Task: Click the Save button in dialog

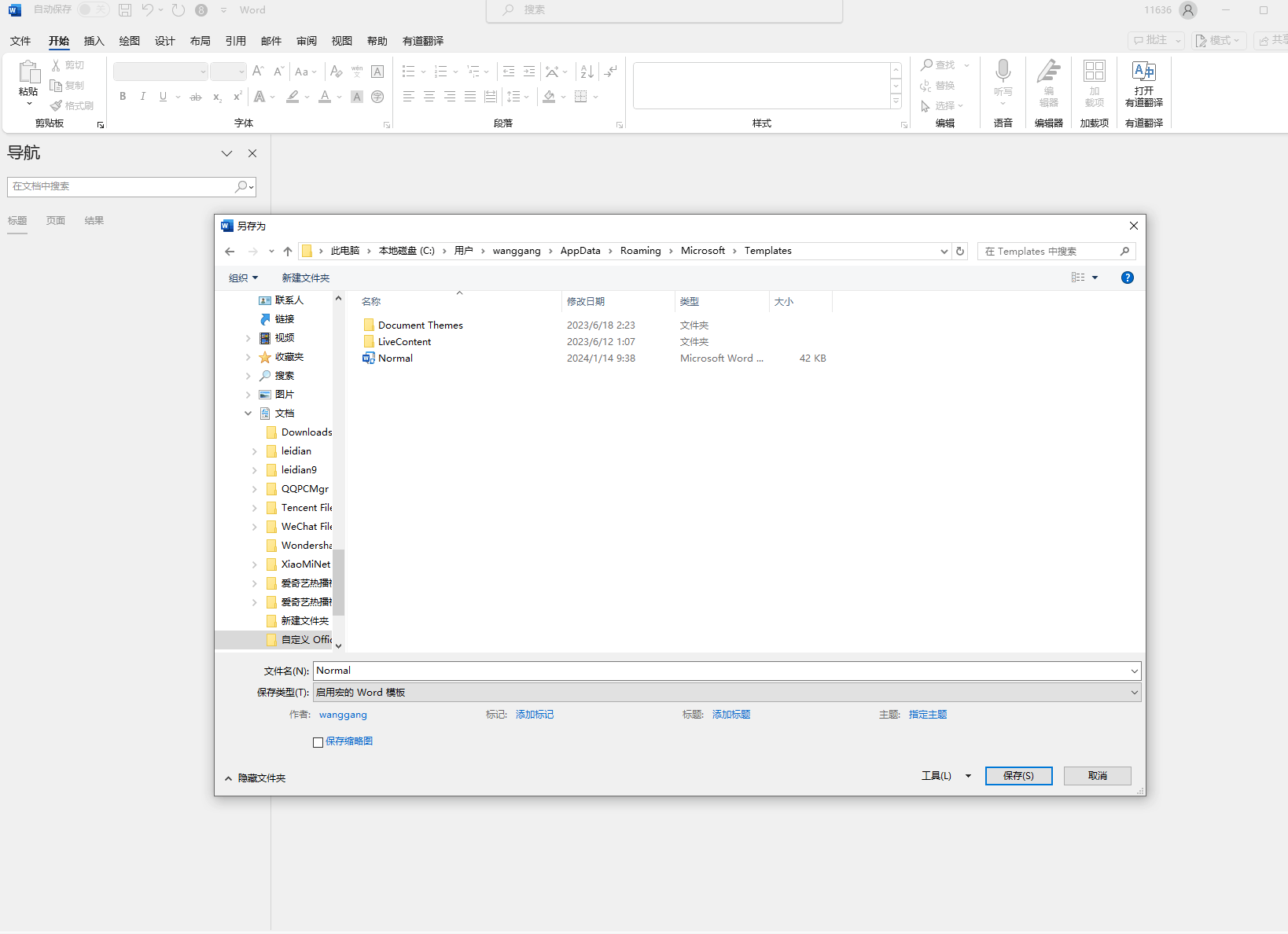Action: [x=1018, y=776]
